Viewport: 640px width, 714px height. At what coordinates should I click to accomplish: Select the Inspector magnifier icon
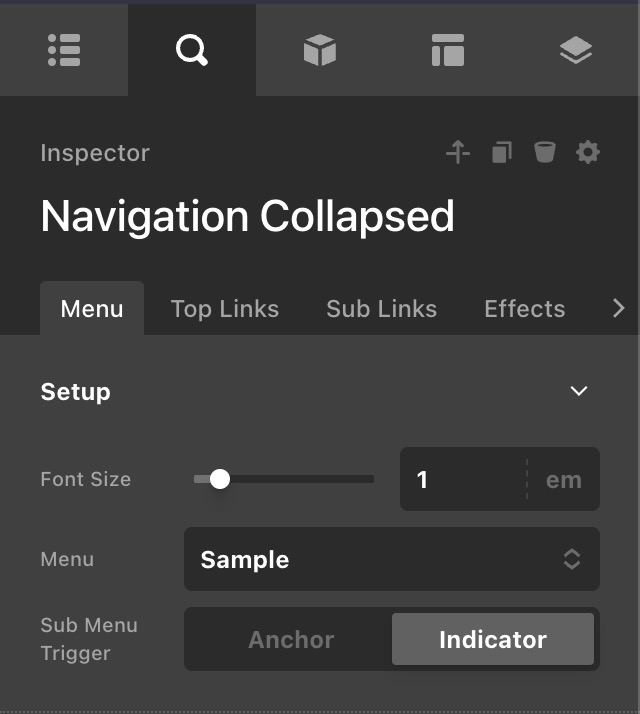(191, 51)
